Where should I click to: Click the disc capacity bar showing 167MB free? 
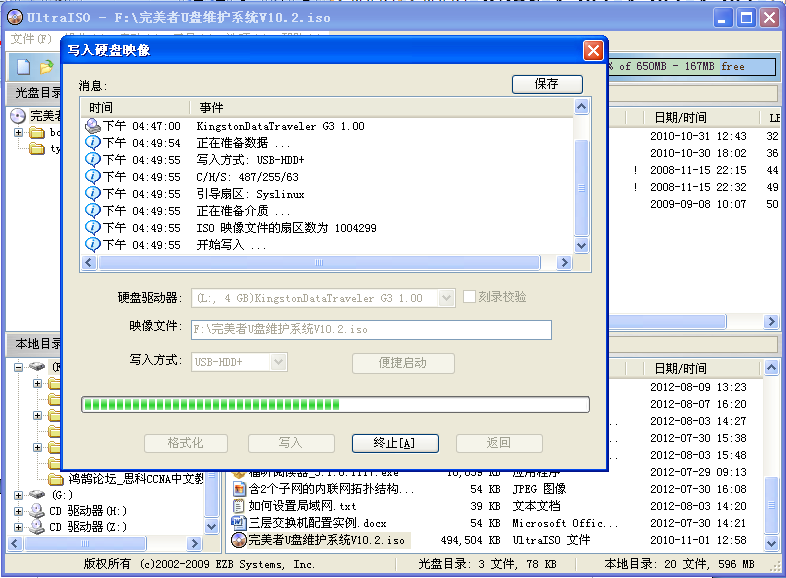(691, 67)
